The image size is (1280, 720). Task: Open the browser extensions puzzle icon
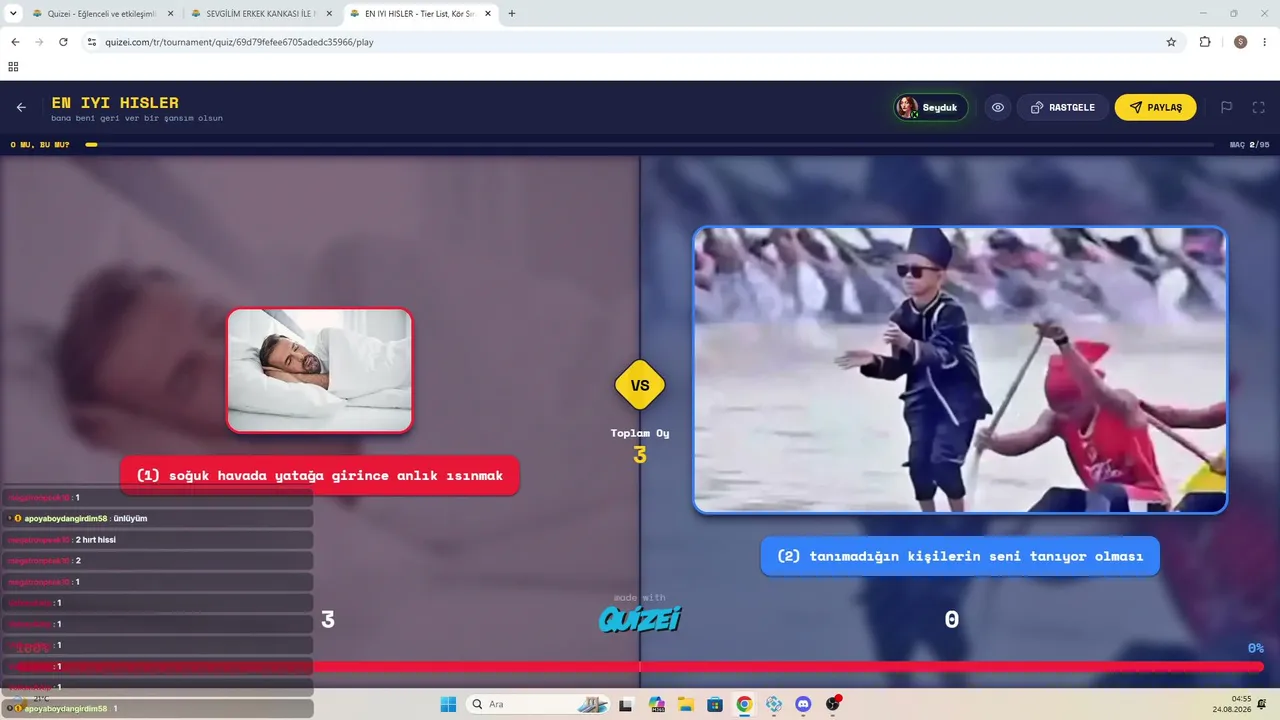coord(1205,42)
